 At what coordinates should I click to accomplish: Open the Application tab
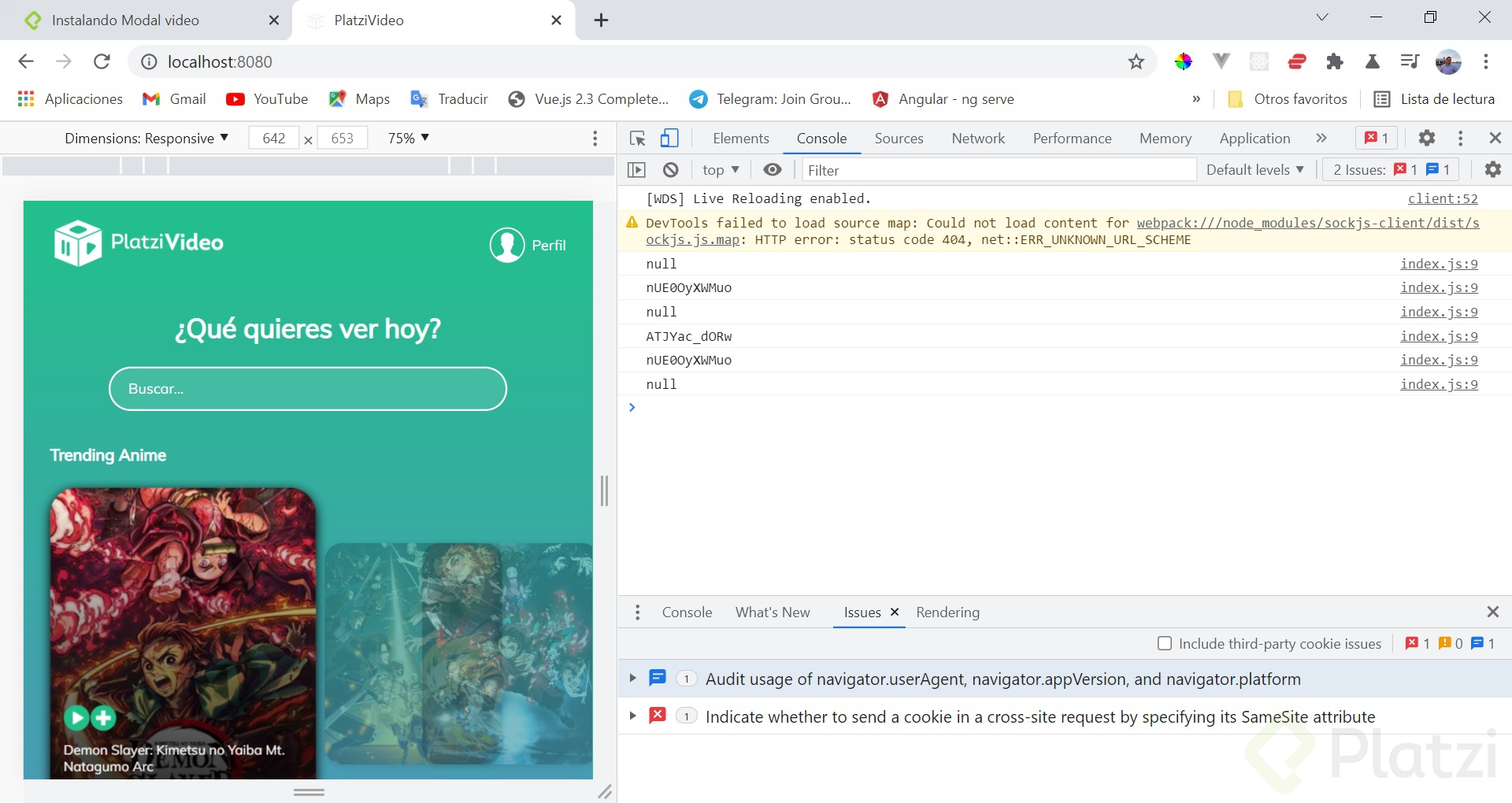tap(1254, 139)
